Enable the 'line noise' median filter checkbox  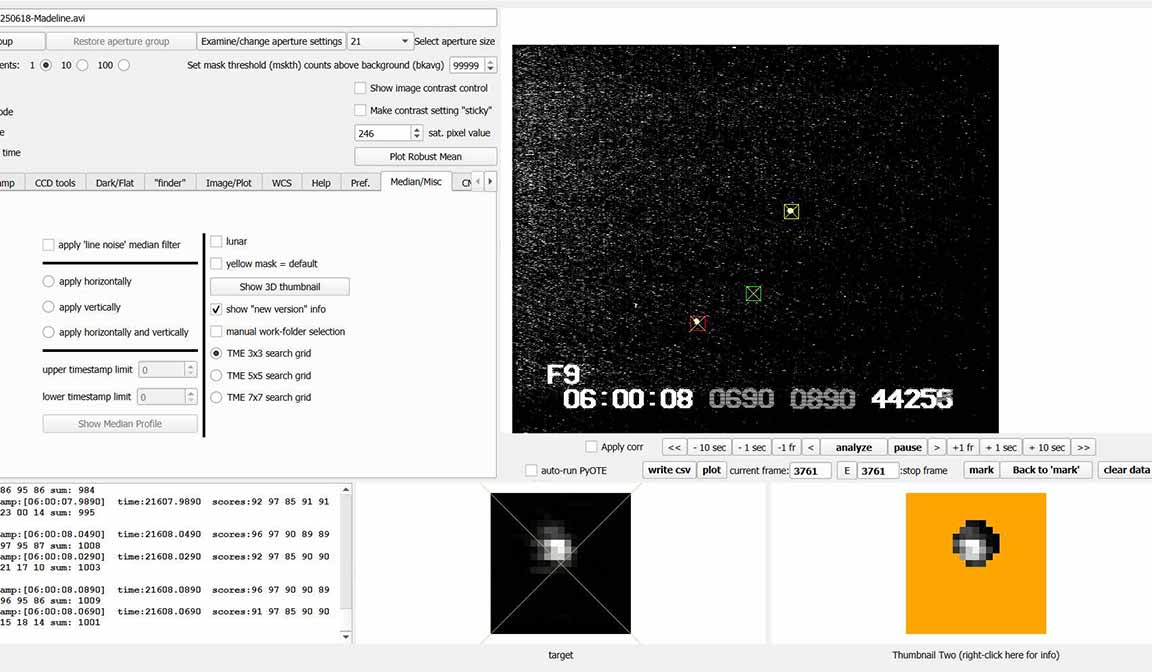point(49,245)
